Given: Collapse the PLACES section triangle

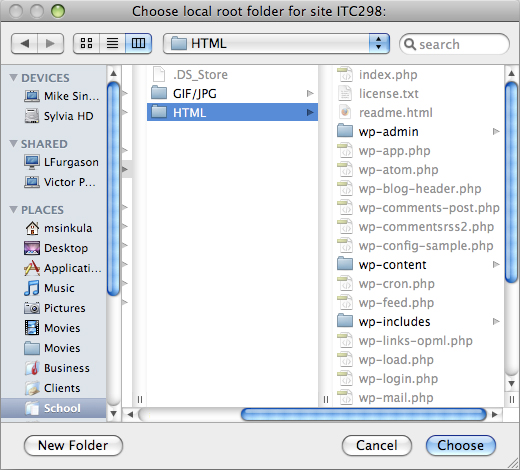Looking at the screenshot, I should (14, 210).
